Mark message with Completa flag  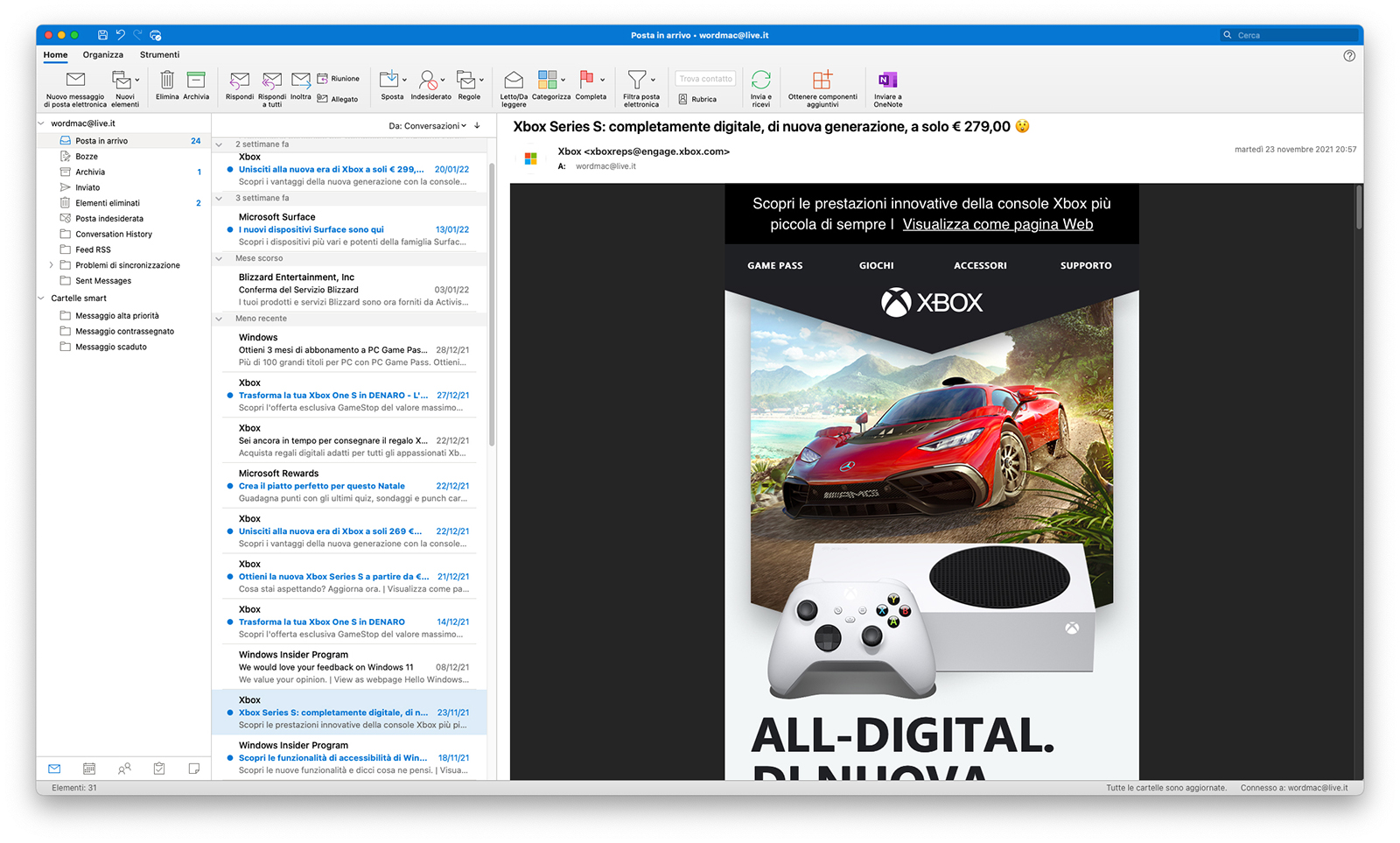(587, 81)
